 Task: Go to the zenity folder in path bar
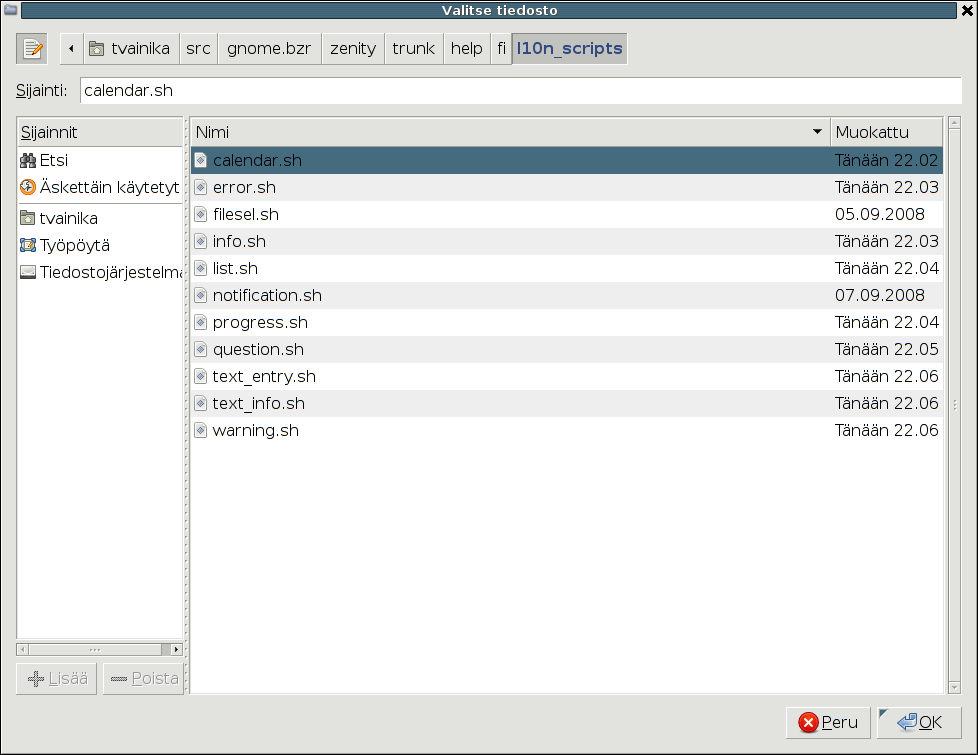[x=353, y=48]
